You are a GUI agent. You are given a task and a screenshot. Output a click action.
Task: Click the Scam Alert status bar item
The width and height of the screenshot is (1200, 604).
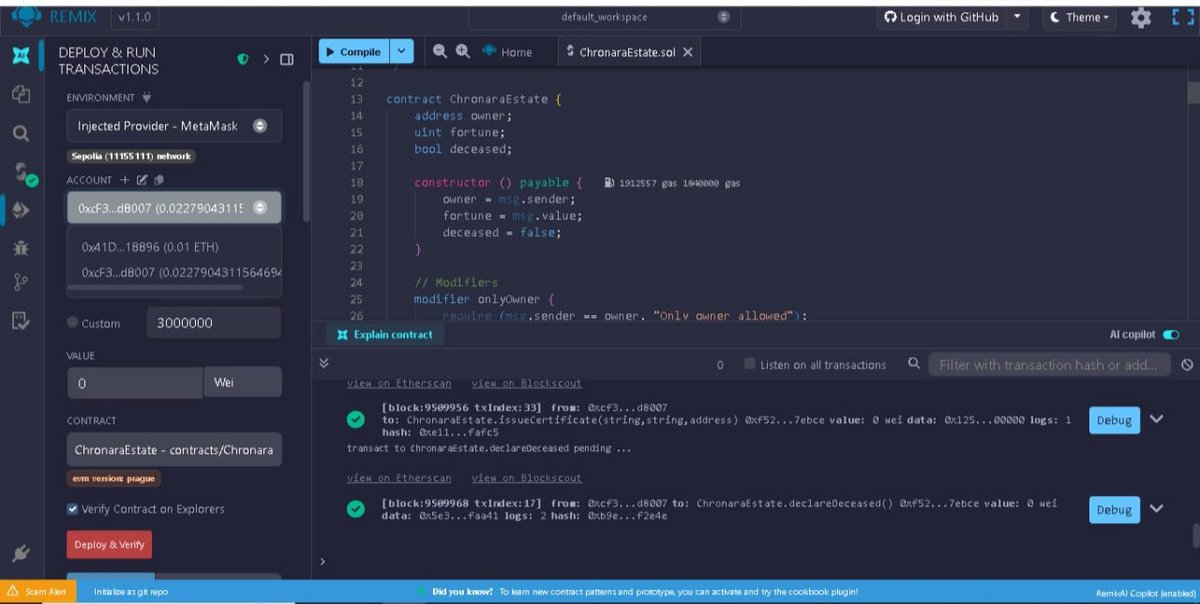click(x=38, y=592)
